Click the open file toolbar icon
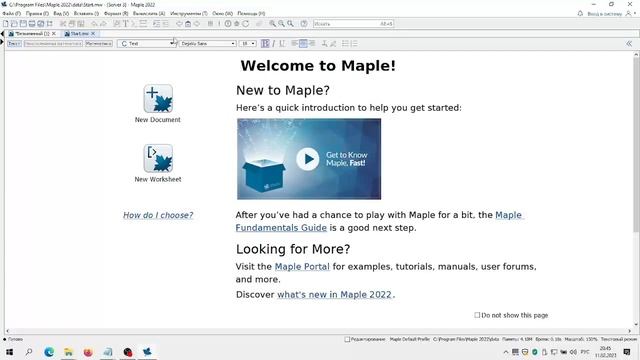The height and width of the screenshot is (360, 640). (14, 24)
